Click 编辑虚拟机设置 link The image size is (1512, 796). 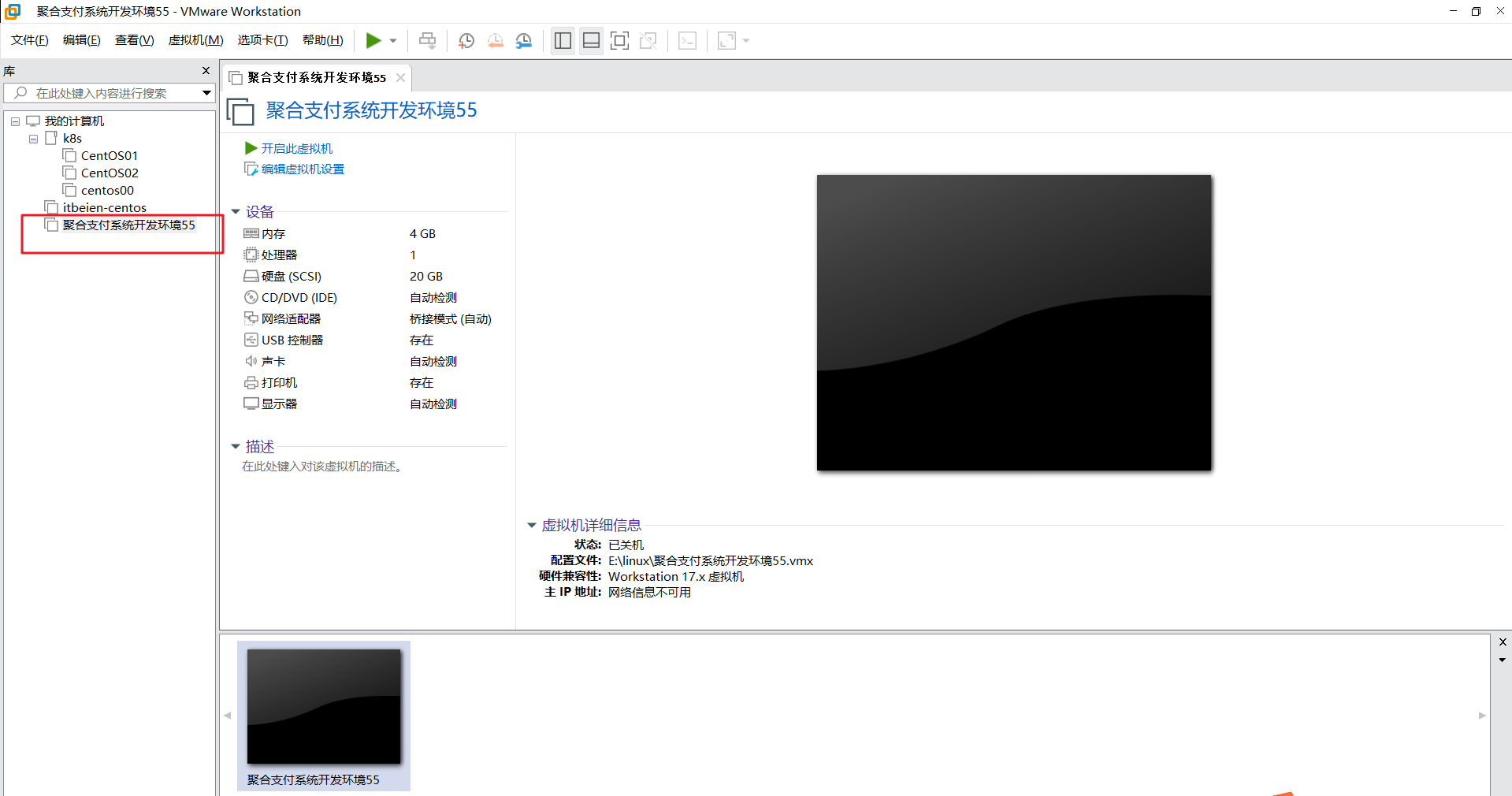pyautogui.click(x=303, y=169)
